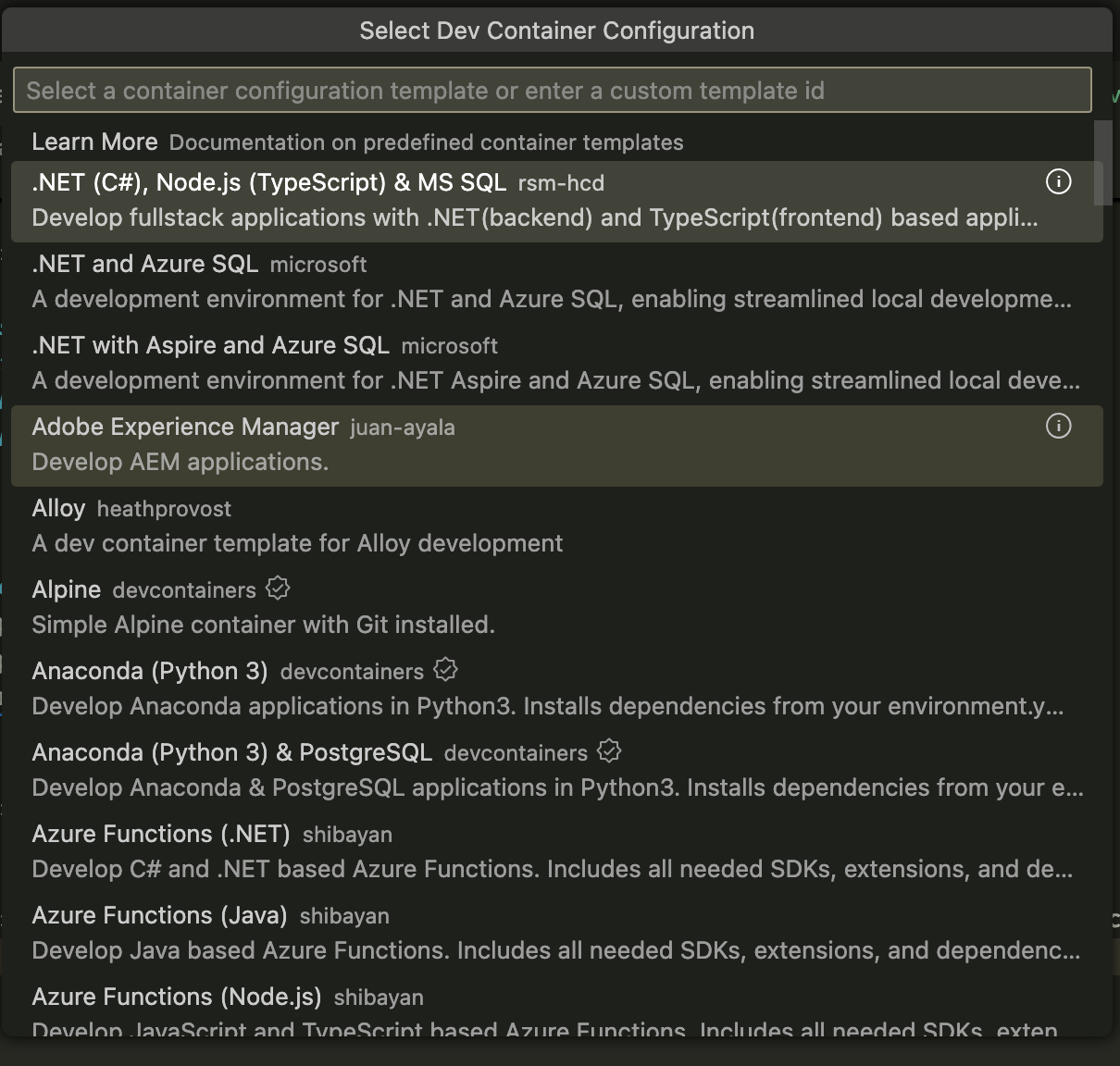The width and height of the screenshot is (1120, 1066).
Task: Choose Azure Functions (.NET) template
Action: tap(557, 852)
